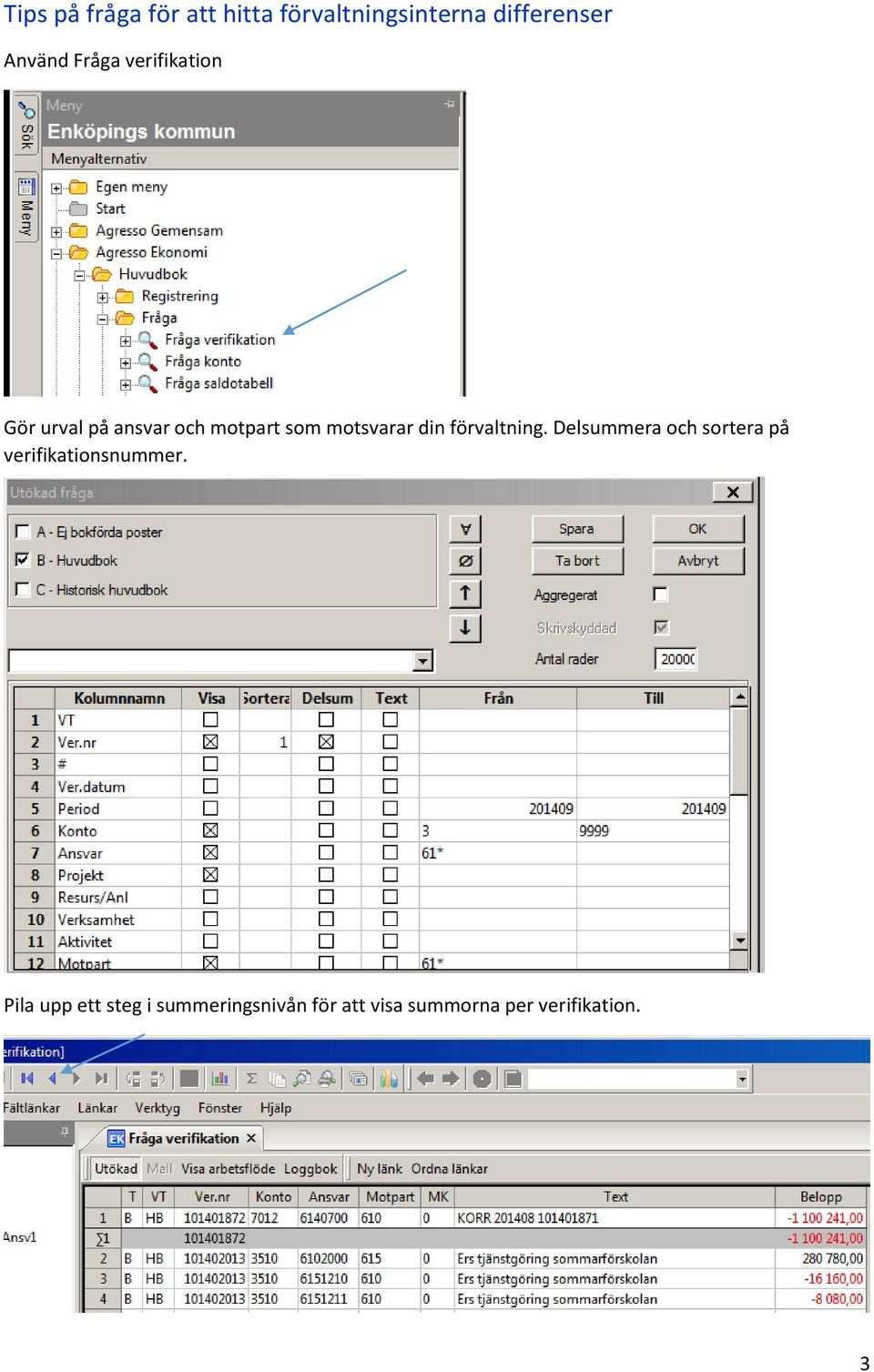The image size is (874, 1372).
Task: Collapse the Huvudbok tree node
Action: click(x=79, y=275)
